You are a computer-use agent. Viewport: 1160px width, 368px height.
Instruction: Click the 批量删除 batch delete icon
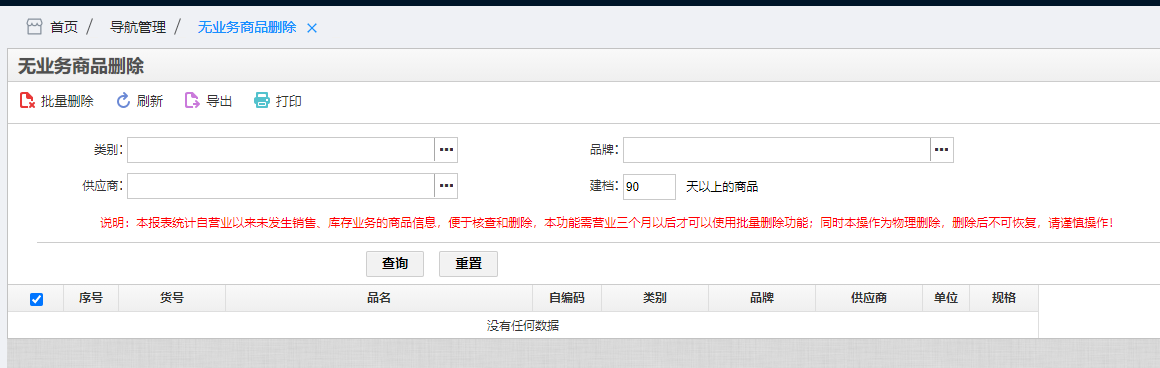27,101
